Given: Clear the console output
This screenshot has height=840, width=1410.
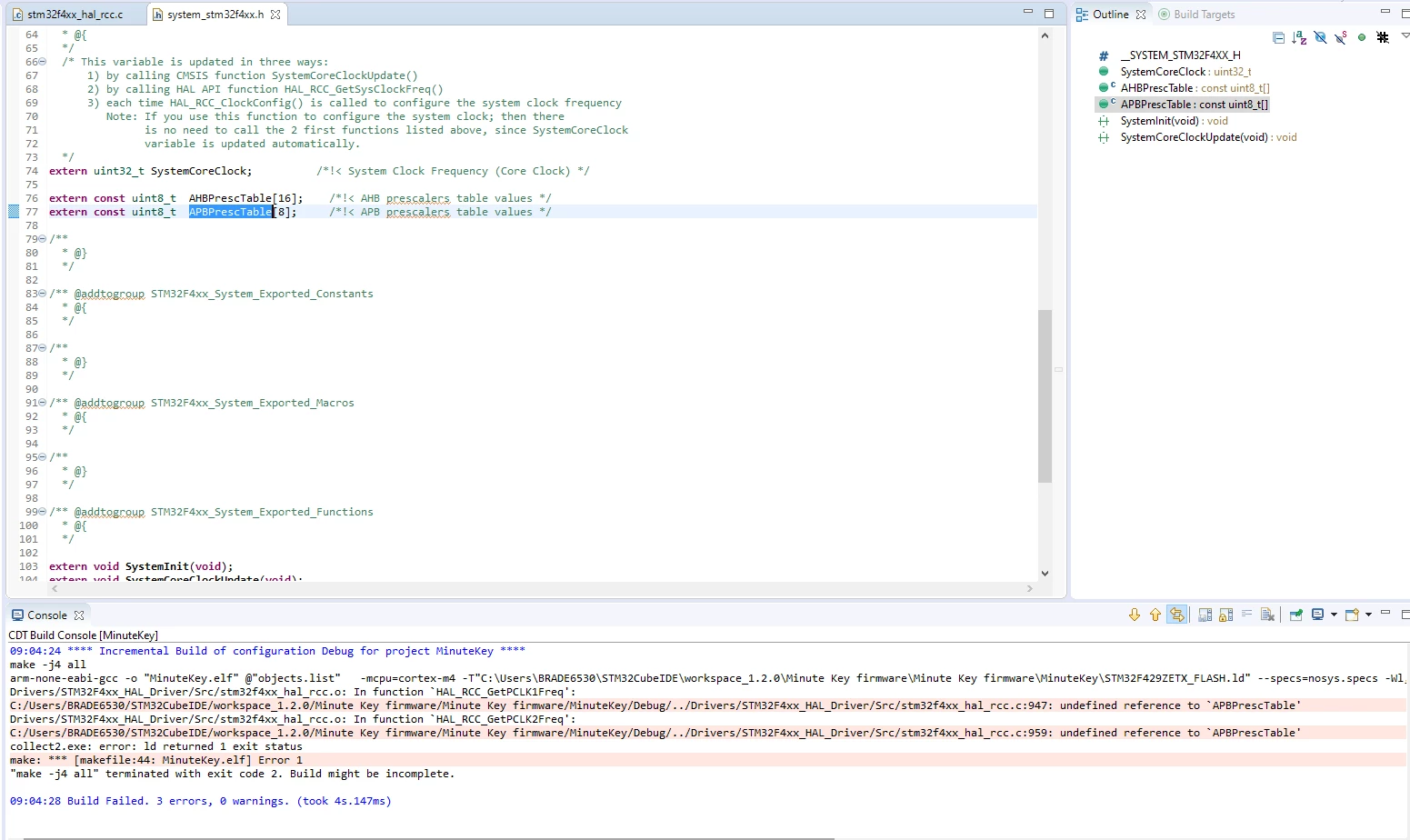Looking at the screenshot, I should 1267,615.
